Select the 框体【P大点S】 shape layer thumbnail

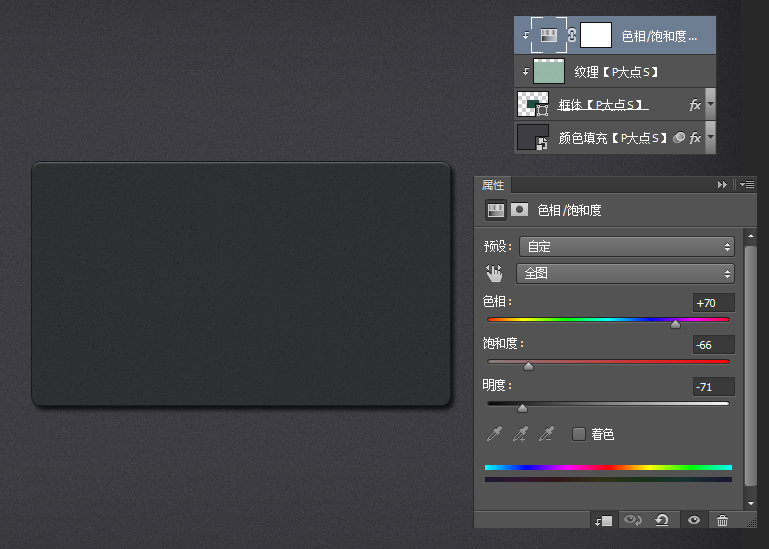click(533, 105)
